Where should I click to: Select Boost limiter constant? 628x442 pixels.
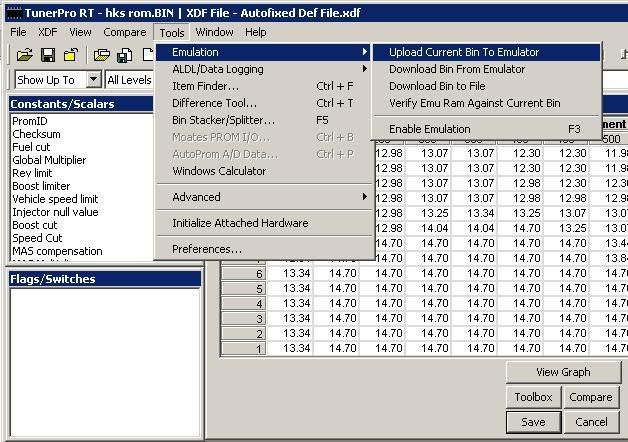pos(41,186)
